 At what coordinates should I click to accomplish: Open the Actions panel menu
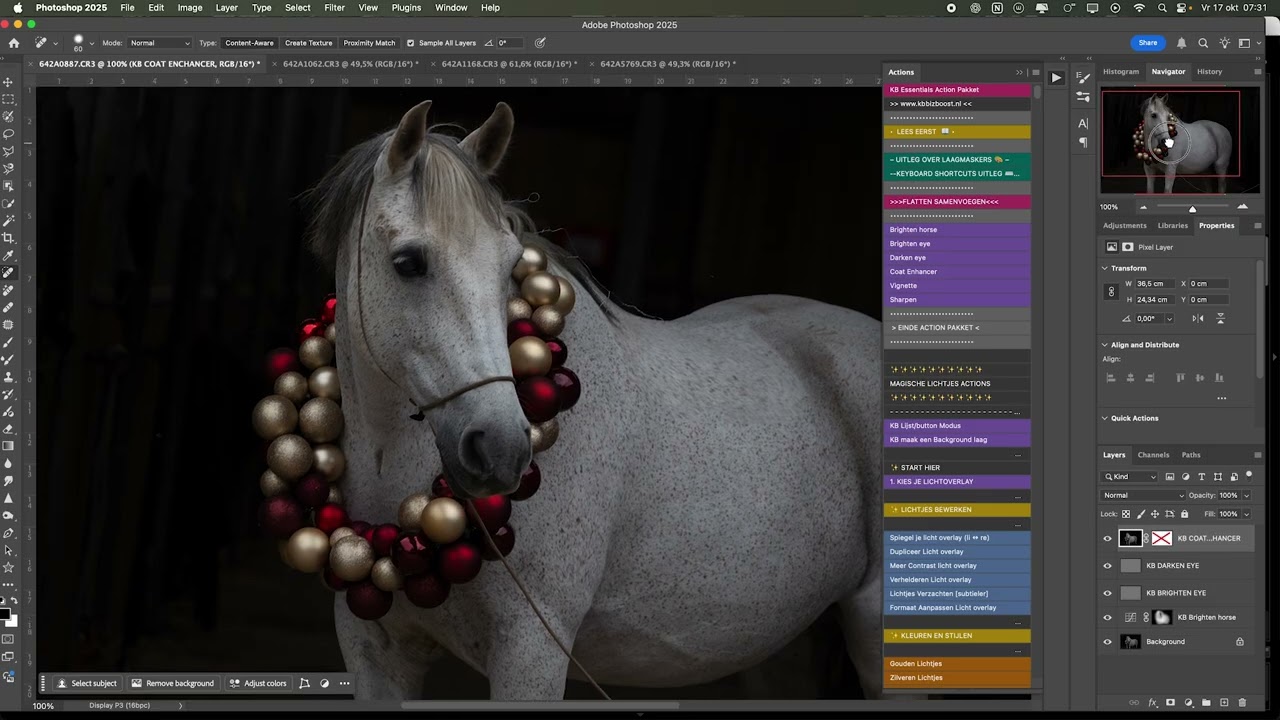tap(1035, 72)
